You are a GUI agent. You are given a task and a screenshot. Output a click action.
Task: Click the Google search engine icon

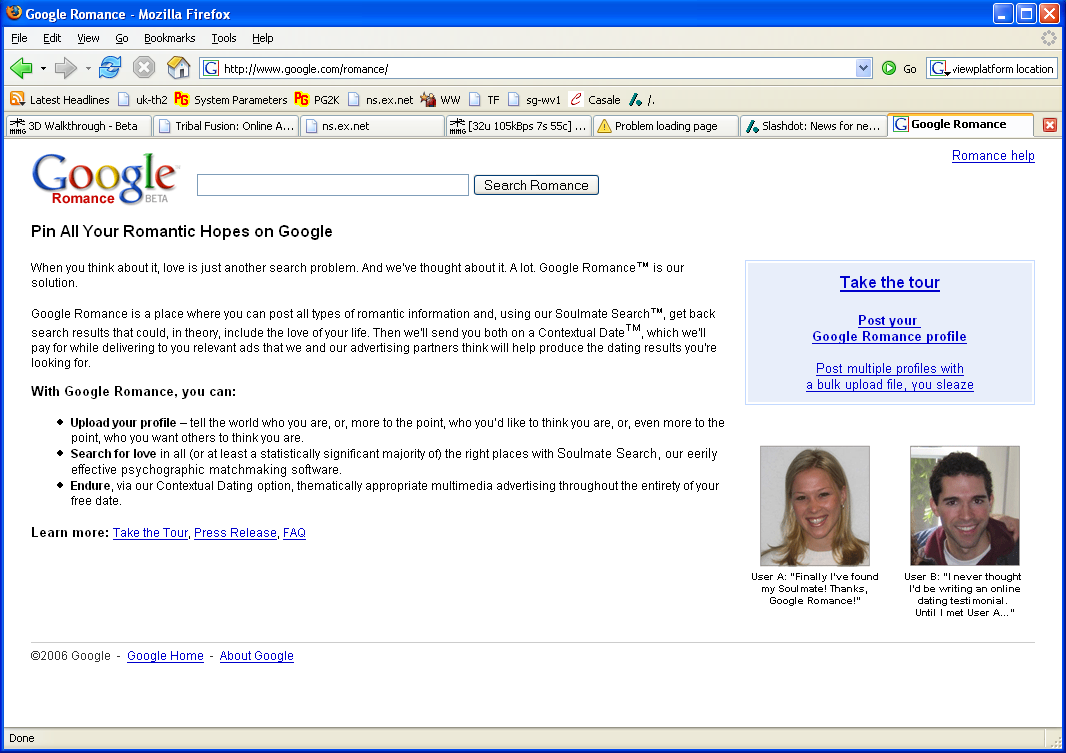pyautogui.click(x=939, y=69)
